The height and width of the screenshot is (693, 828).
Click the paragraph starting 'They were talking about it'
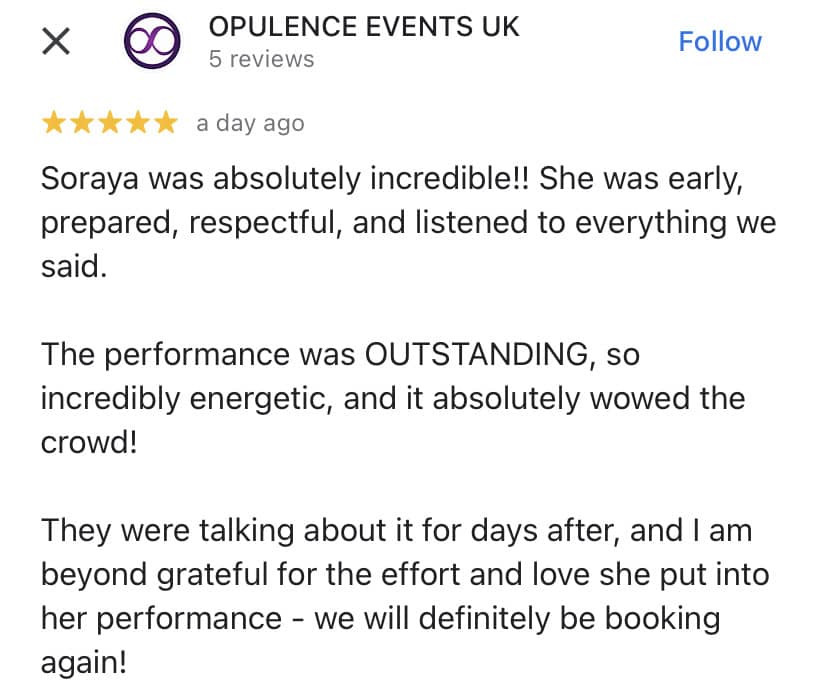pos(405,596)
